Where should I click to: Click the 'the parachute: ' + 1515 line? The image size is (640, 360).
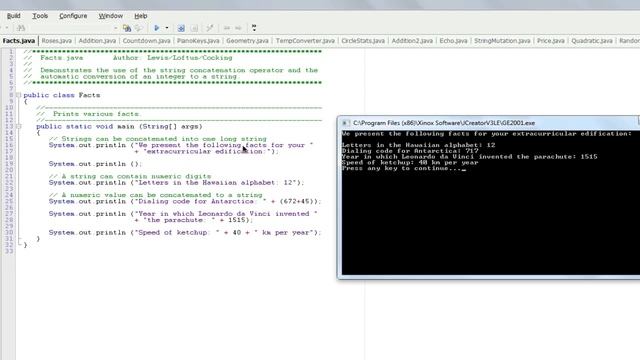pyautogui.click(x=193, y=220)
